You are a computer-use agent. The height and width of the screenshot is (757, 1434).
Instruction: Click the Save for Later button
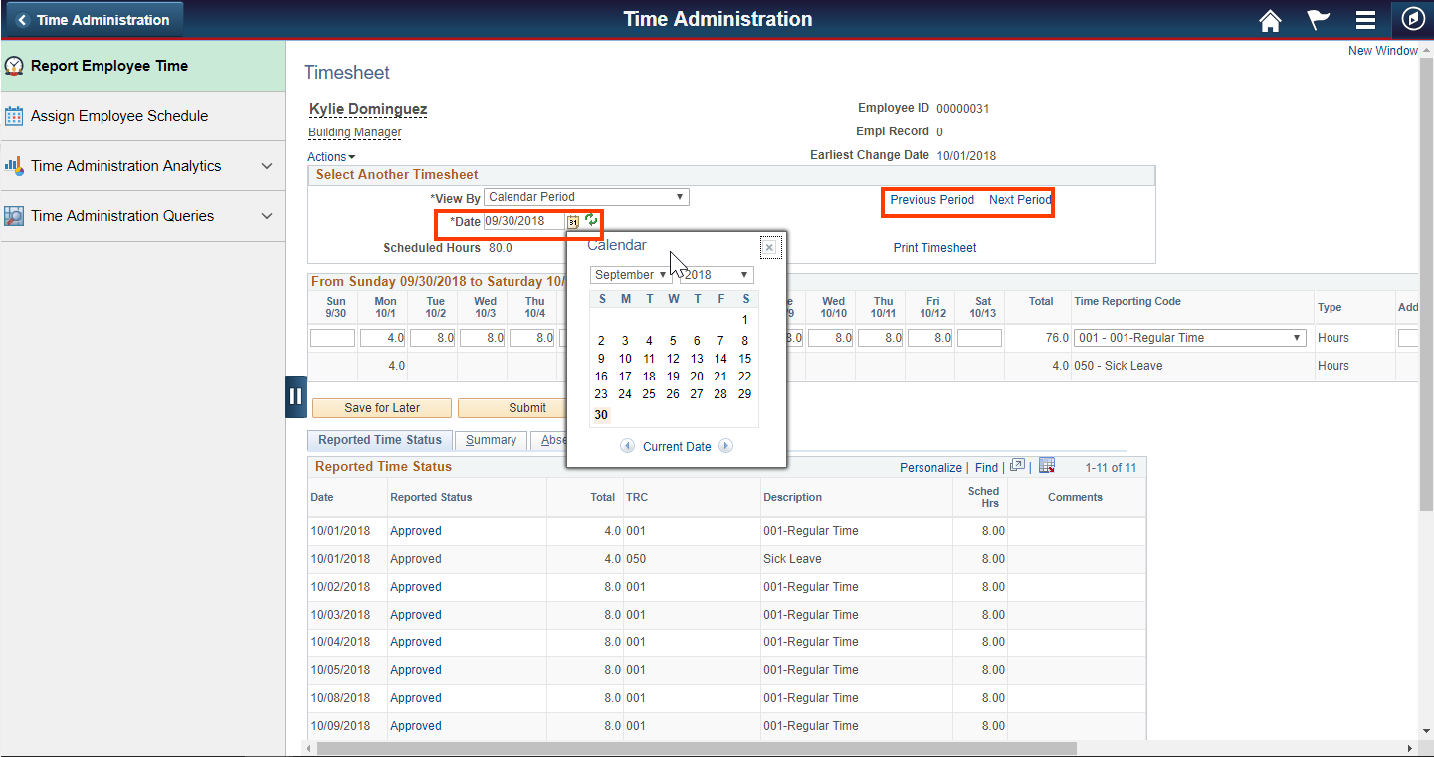(x=381, y=407)
